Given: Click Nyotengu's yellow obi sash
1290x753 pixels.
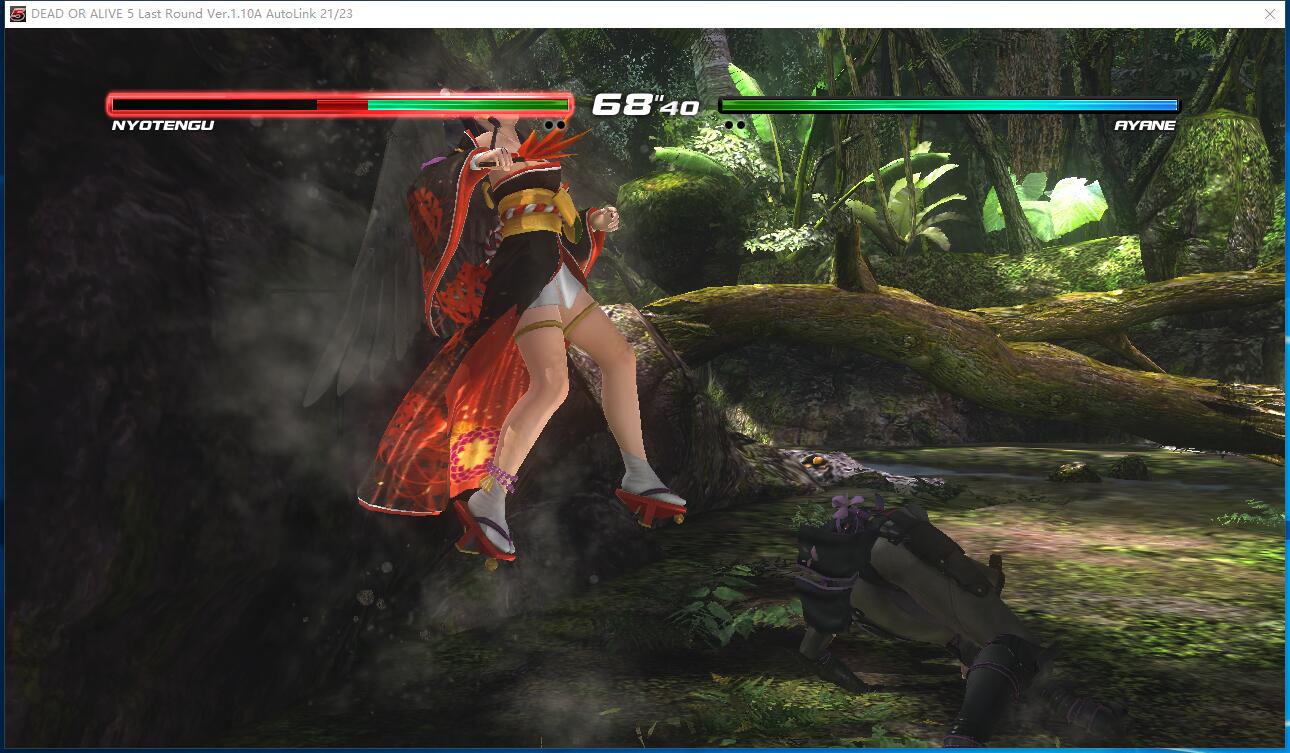Looking at the screenshot, I should (x=535, y=210).
